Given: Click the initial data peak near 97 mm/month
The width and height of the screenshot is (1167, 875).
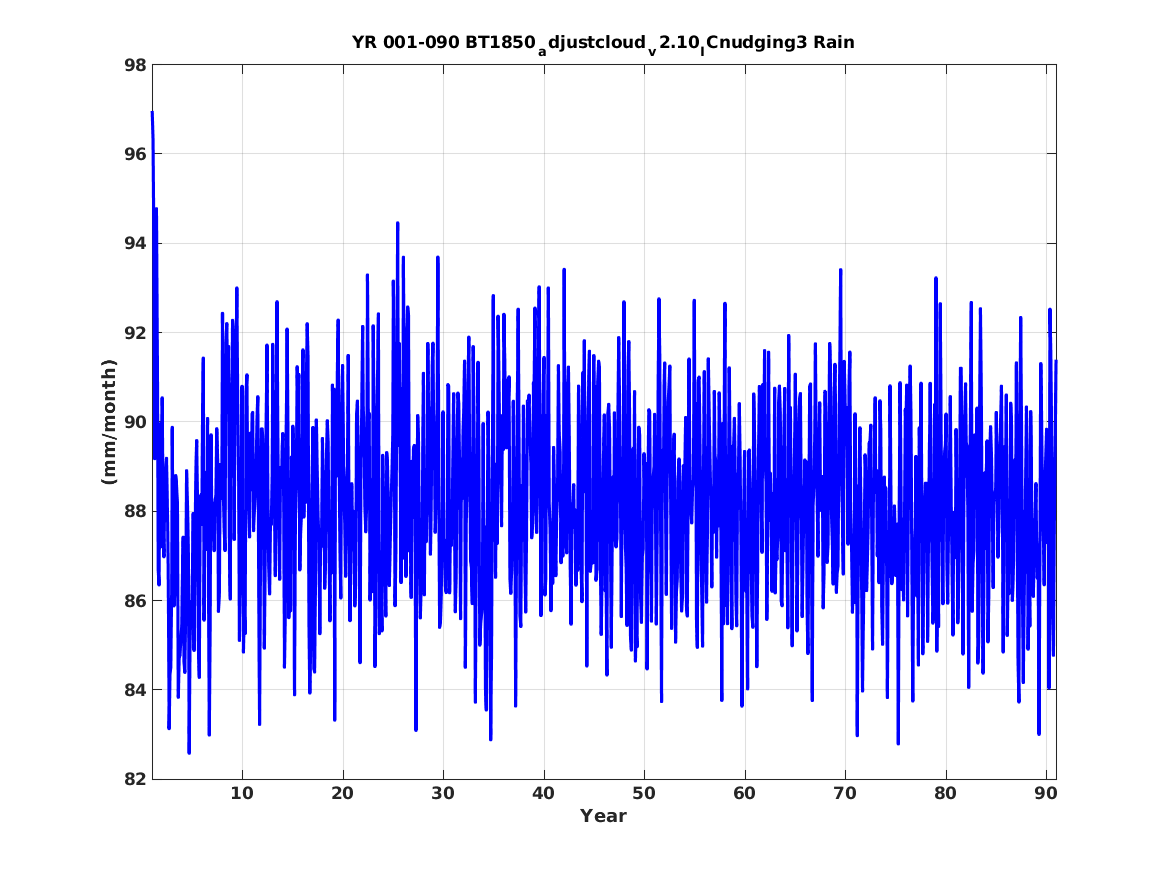Looking at the screenshot, I should pyautogui.click(x=153, y=113).
